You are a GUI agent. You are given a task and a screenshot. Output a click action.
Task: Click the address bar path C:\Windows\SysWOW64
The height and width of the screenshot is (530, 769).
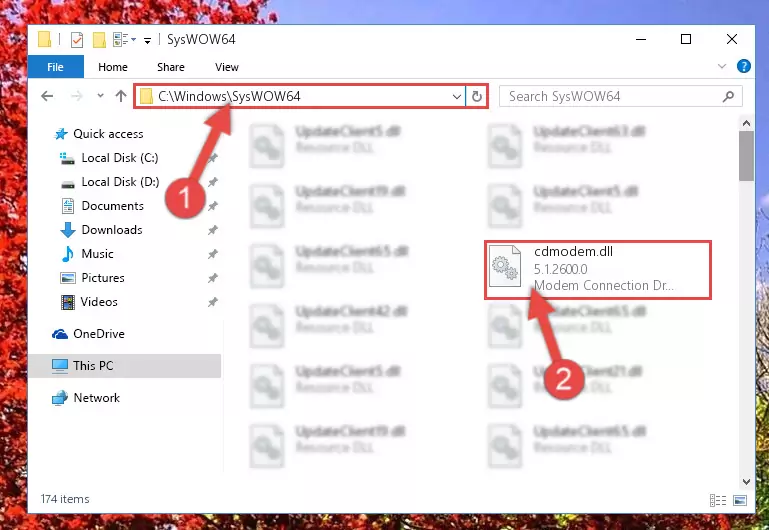pos(229,96)
